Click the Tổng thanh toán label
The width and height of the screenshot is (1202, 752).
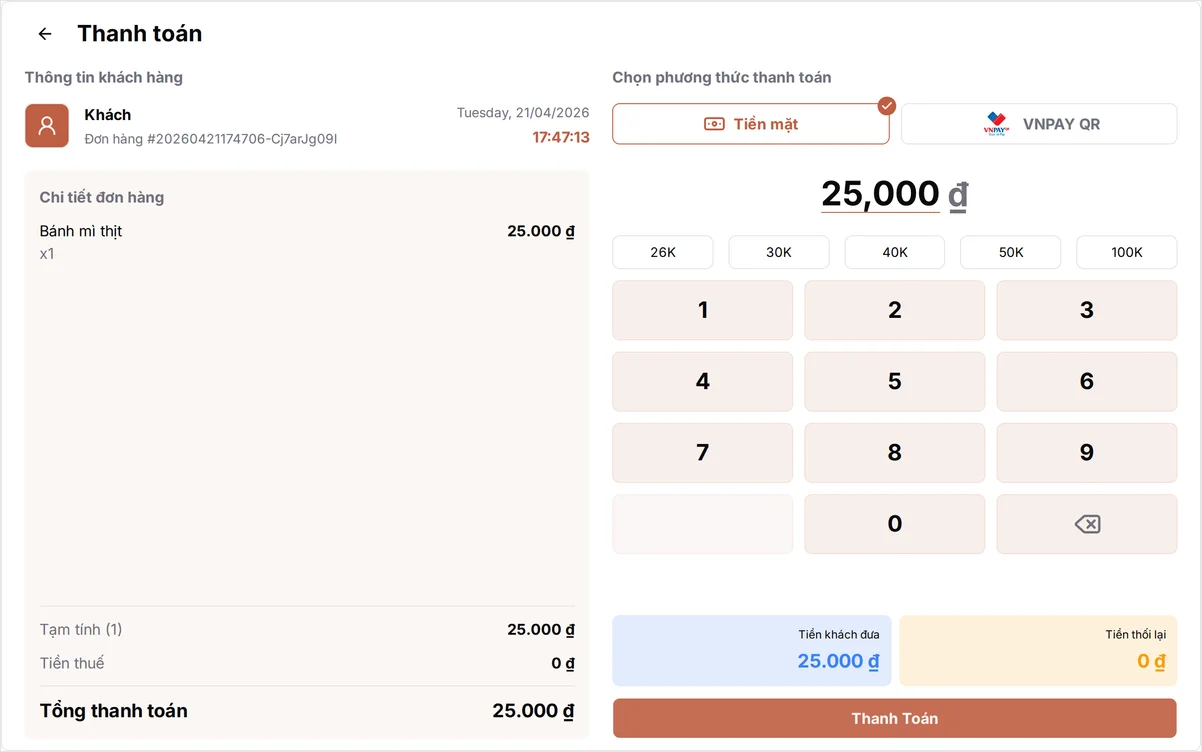(114, 711)
